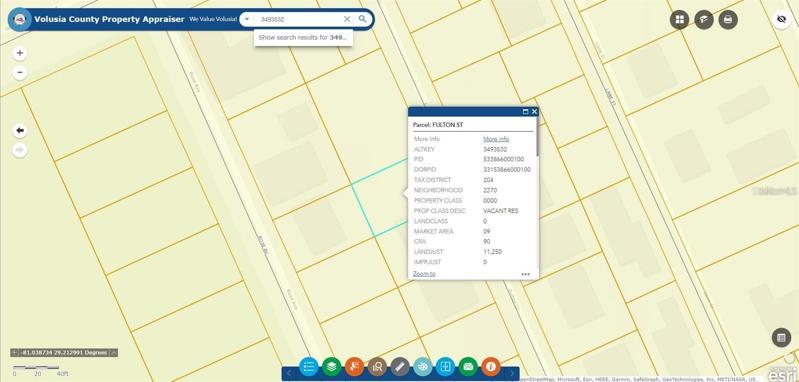The height and width of the screenshot is (382, 799).
Task: Select the TAX DISTRICT value 204
Action: [488, 180]
